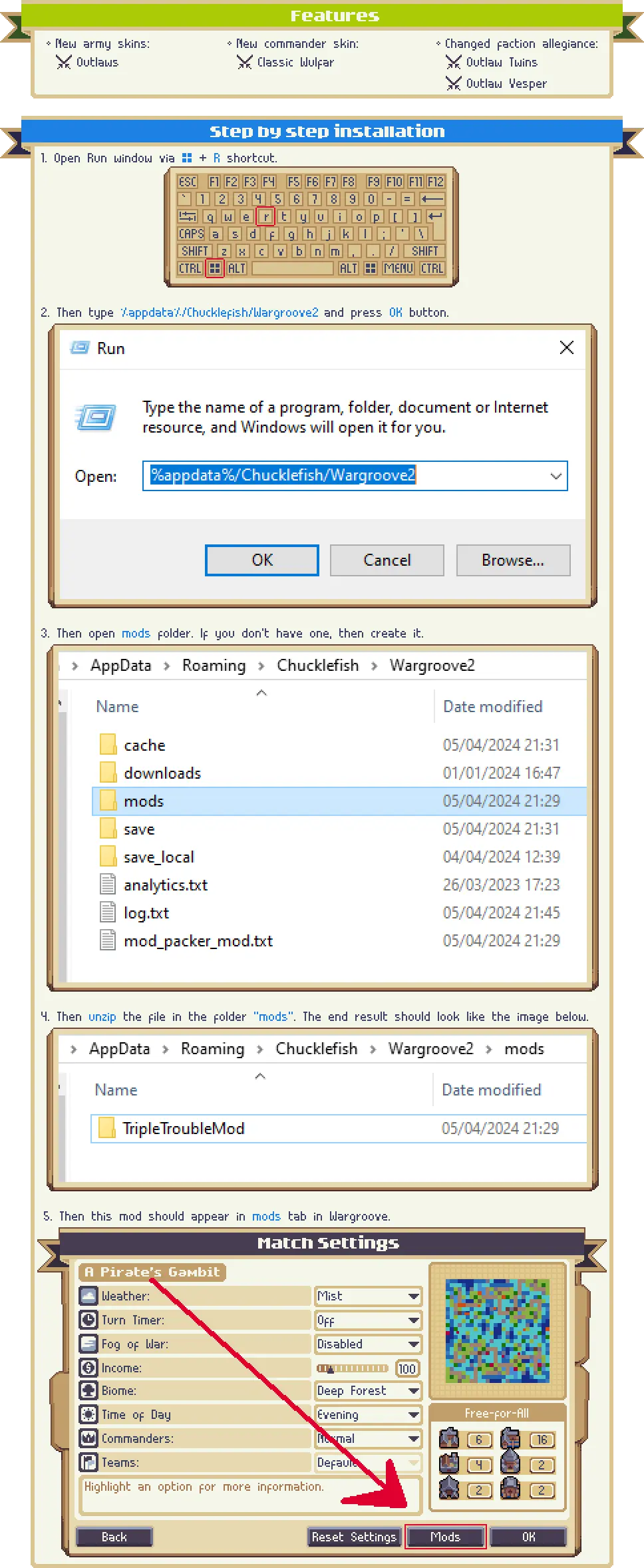
Task: Click the date "01/01/2024 16:47"
Action: [502, 773]
